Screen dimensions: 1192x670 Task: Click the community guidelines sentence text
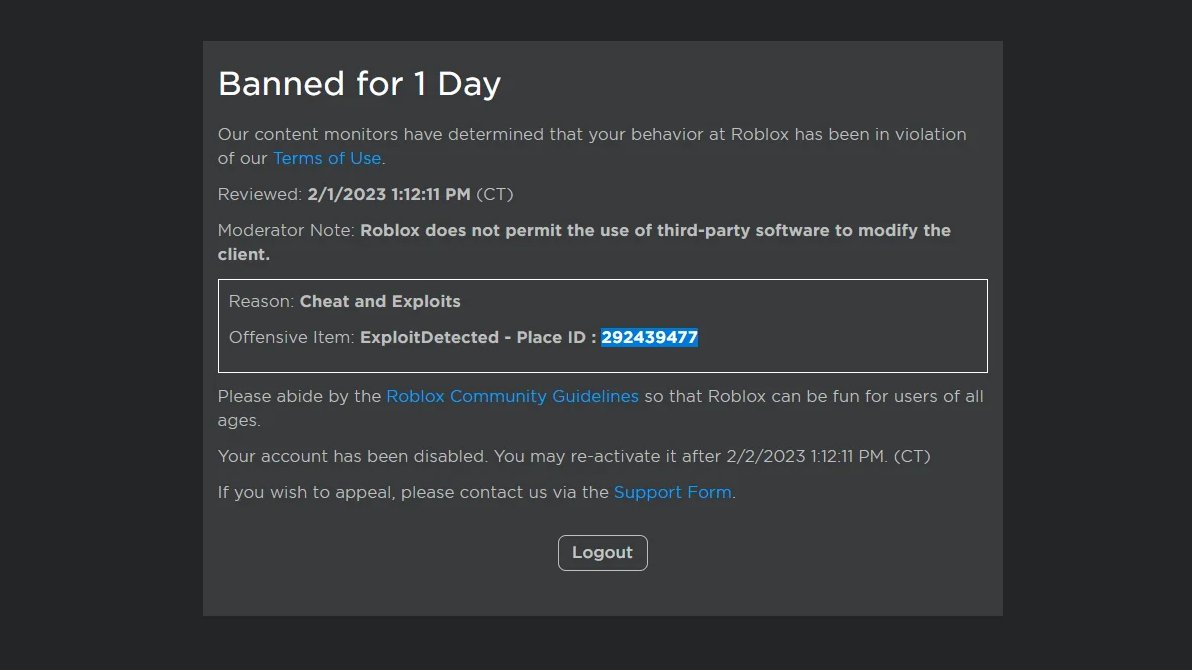coord(800,396)
